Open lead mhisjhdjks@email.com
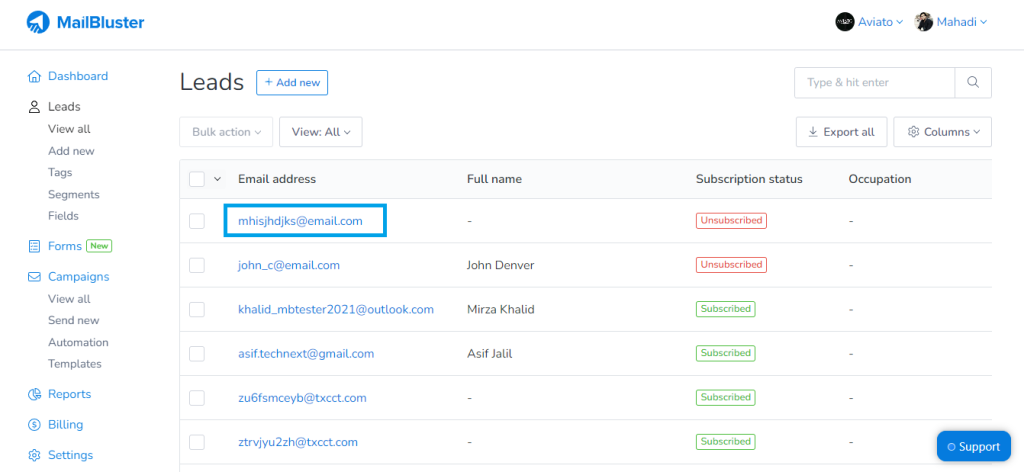This screenshot has height=472, width=1024. (x=300, y=221)
